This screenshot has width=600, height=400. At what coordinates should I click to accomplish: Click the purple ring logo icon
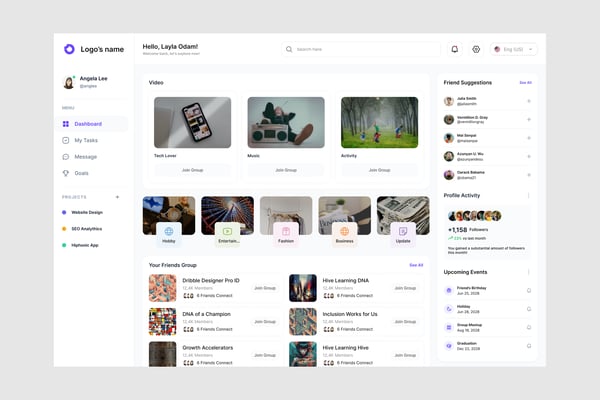coord(69,49)
